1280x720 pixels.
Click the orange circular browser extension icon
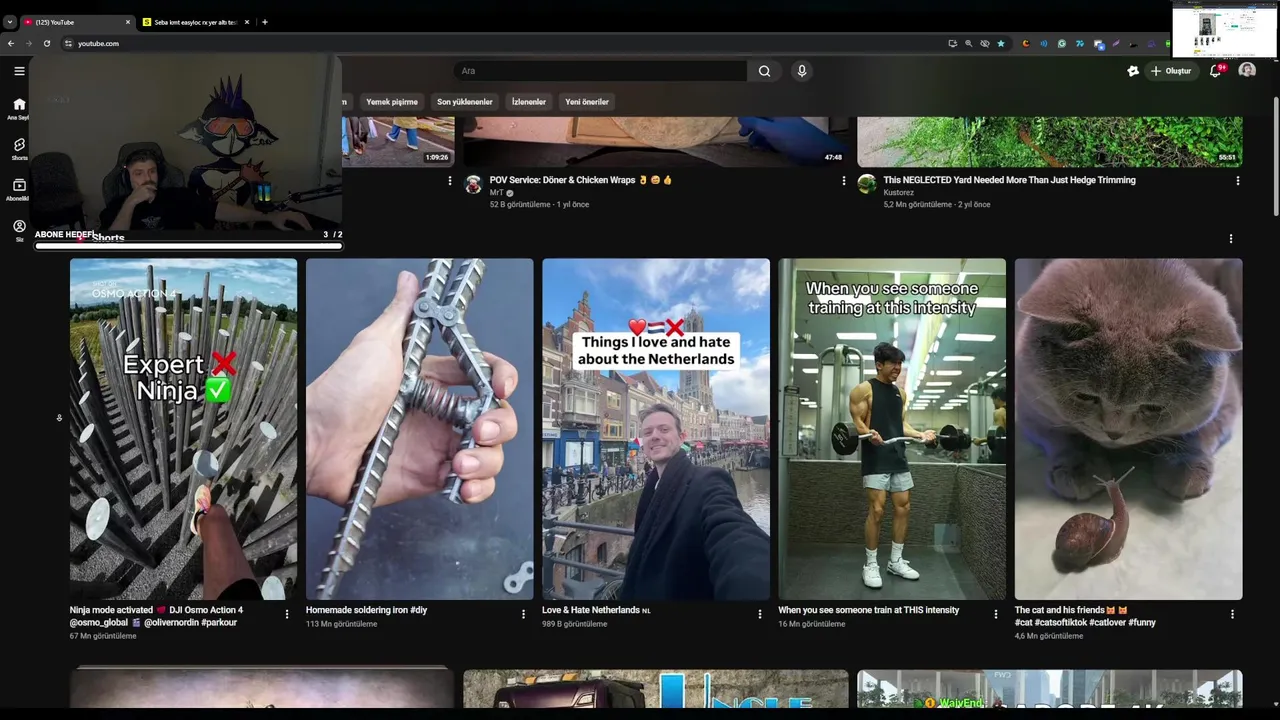click(1026, 43)
